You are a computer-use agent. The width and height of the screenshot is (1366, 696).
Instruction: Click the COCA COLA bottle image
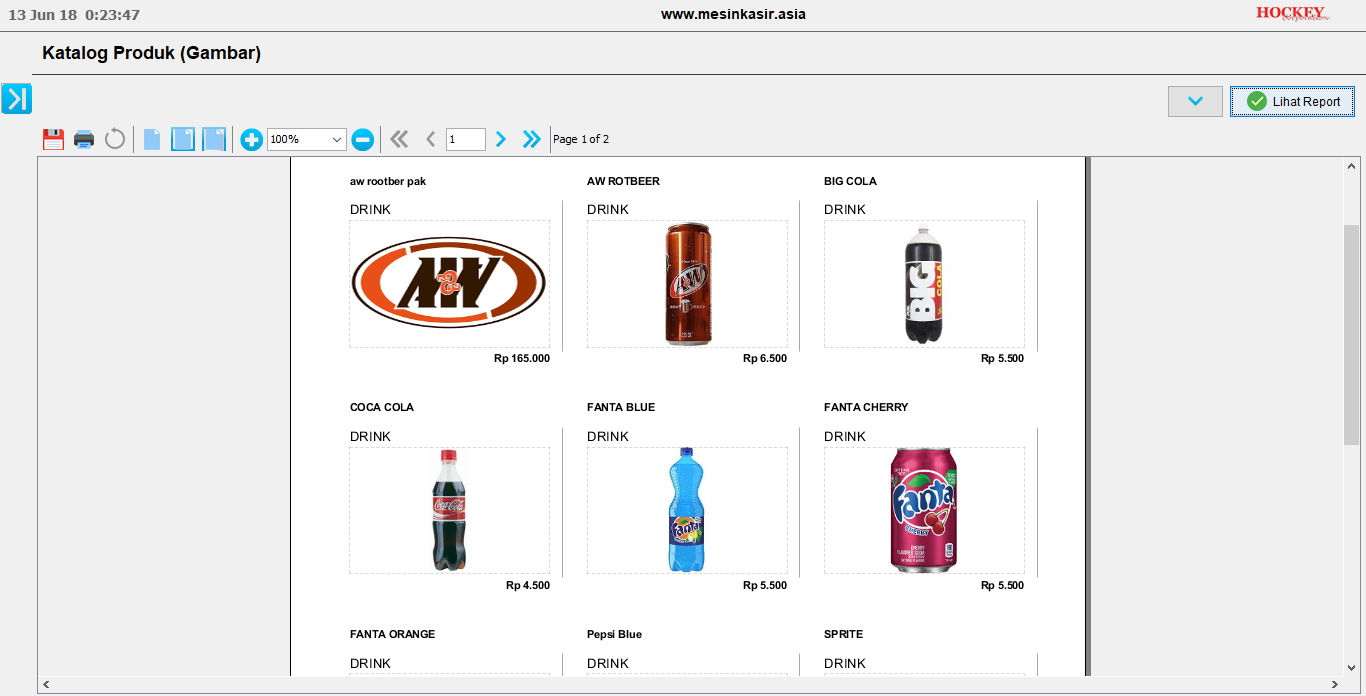point(450,510)
